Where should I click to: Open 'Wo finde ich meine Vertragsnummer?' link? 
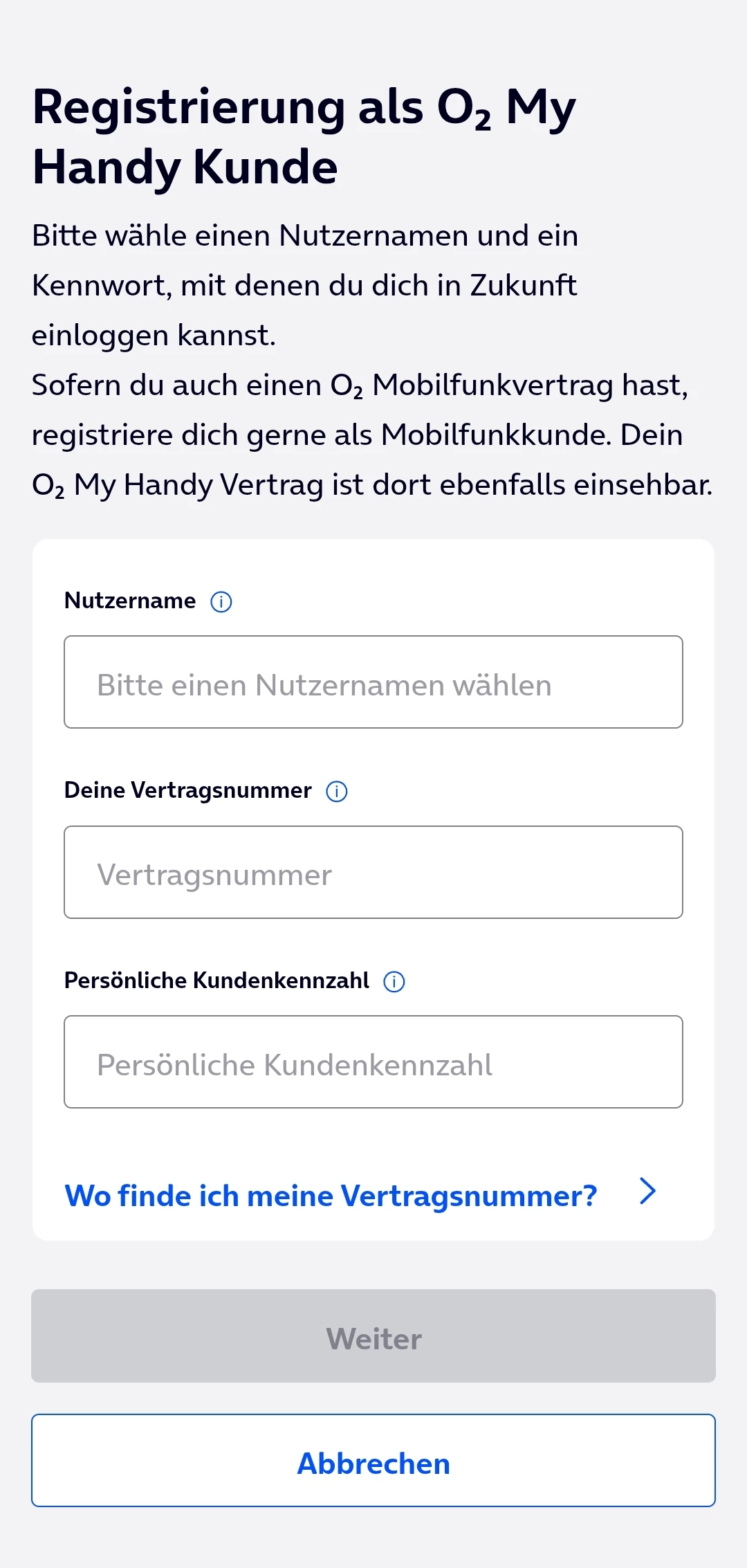click(331, 1196)
